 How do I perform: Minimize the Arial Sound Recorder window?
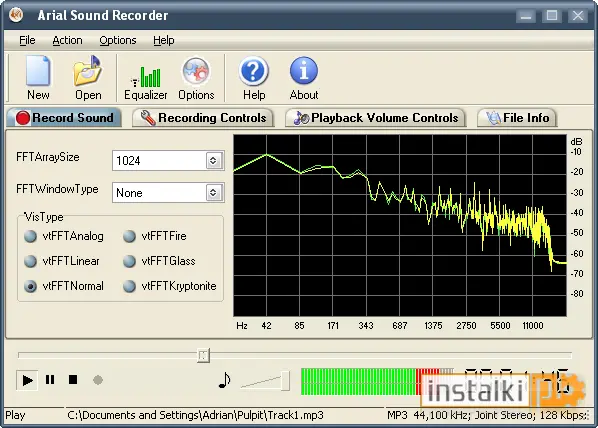pos(526,16)
